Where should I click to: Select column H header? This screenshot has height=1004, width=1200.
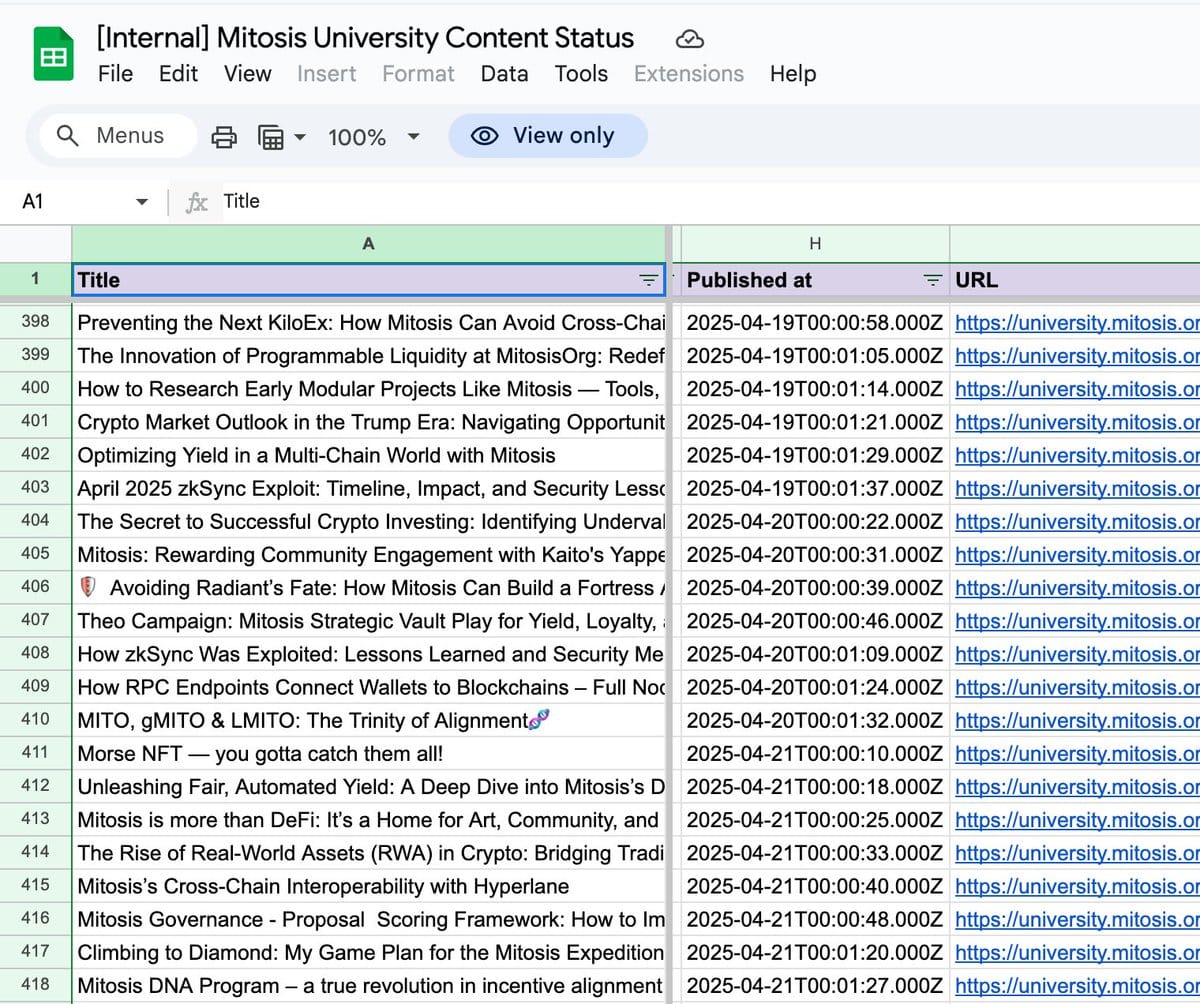(x=815, y=243)
